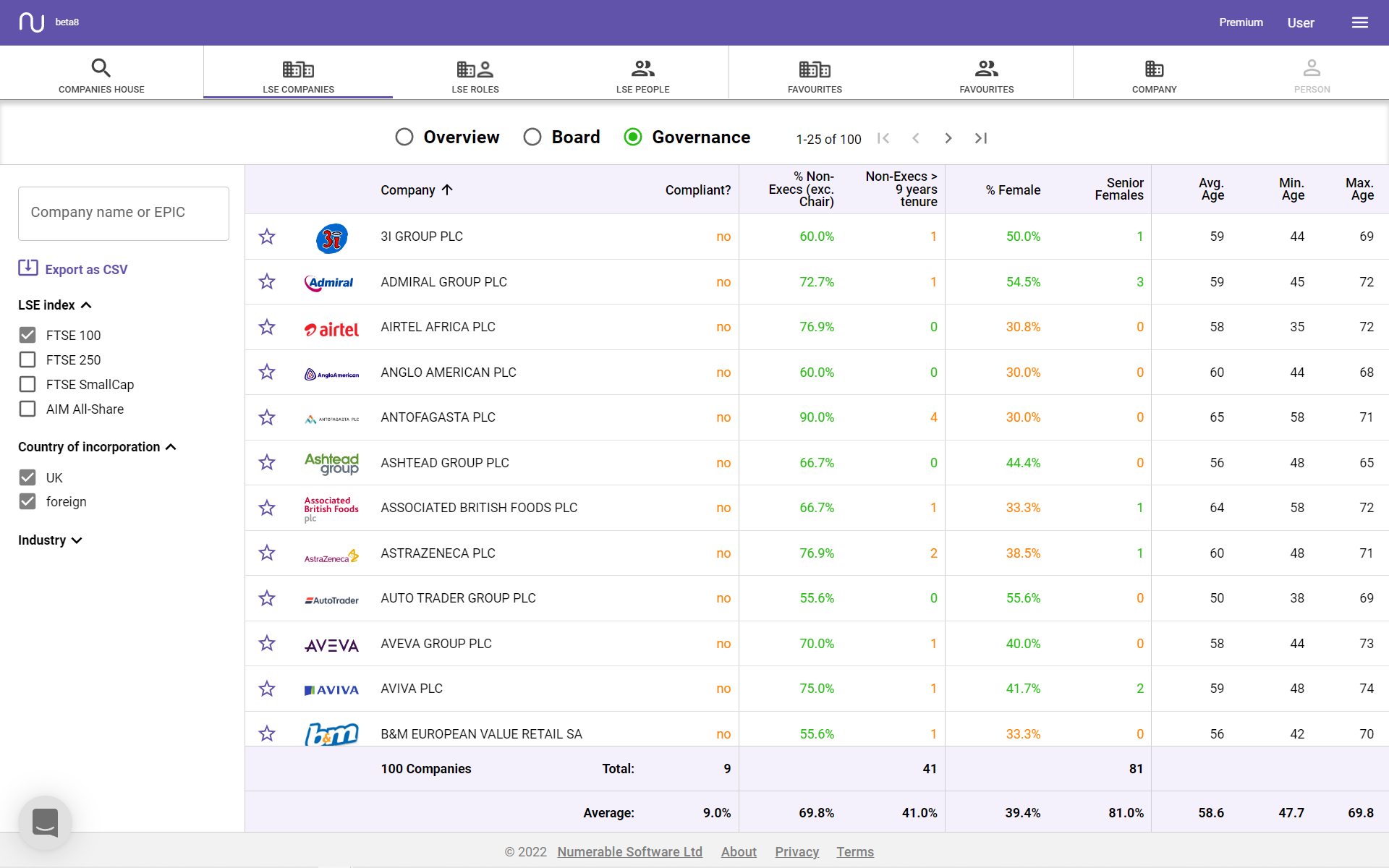Screen dimensions: 1389x868
Task: Click the Export CSV download icon
Action: (28, 268)
